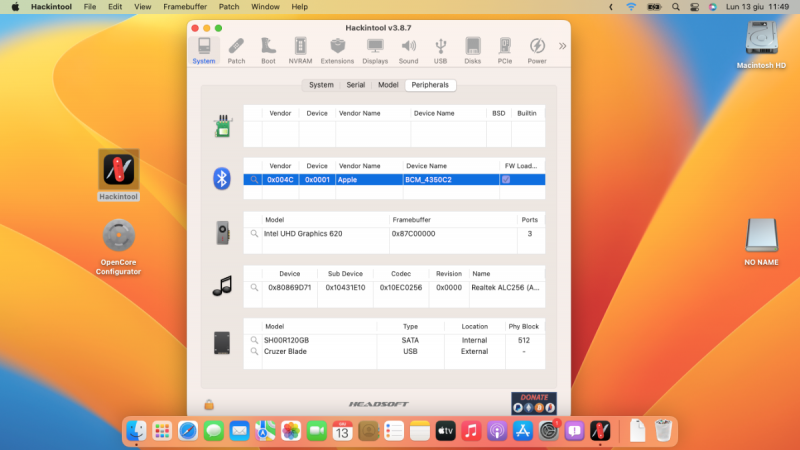
Task: Open the PCIe toolbar section
Action: click(505, 50)
